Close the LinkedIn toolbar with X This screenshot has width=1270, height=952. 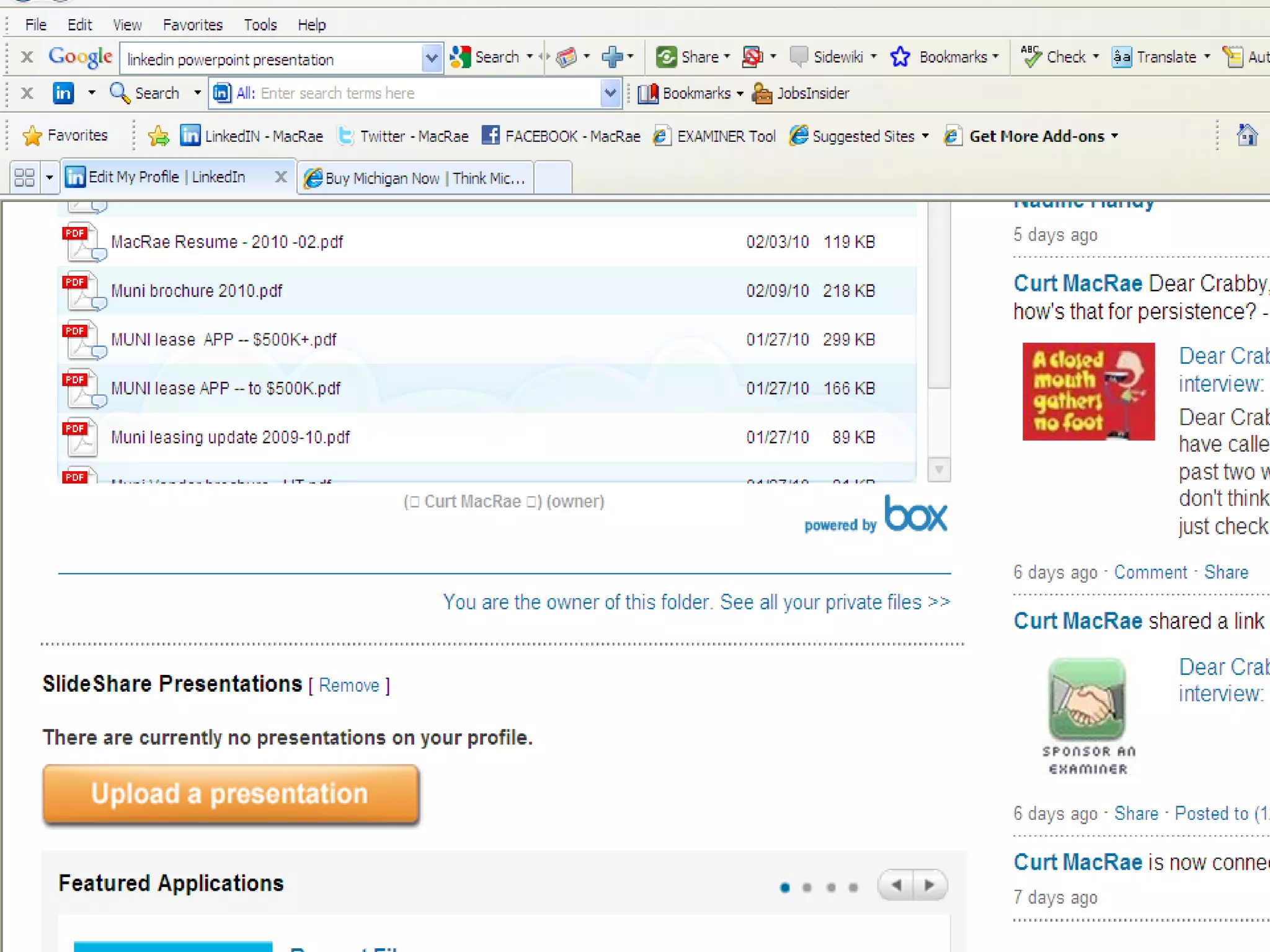(x=27, y=94)
